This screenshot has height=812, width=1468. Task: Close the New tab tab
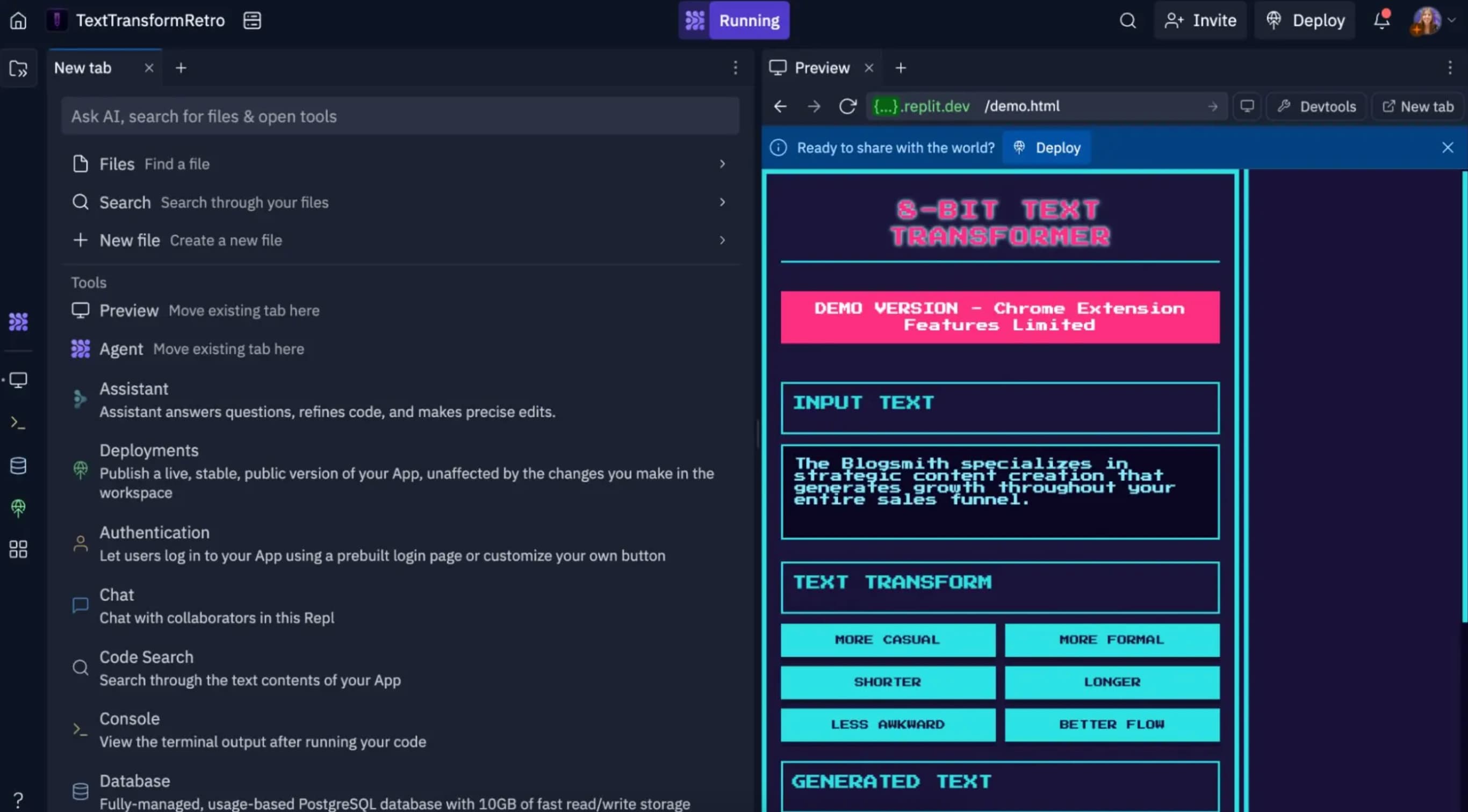point(149,68)
